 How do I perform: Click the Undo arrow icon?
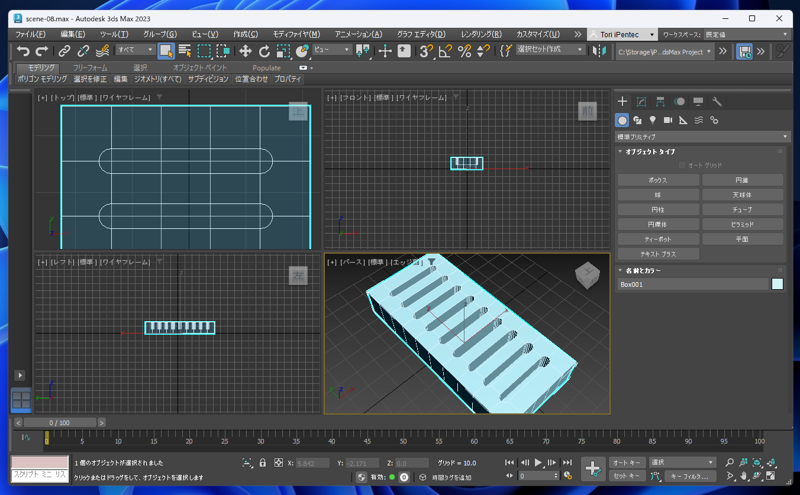pos(23,51)
